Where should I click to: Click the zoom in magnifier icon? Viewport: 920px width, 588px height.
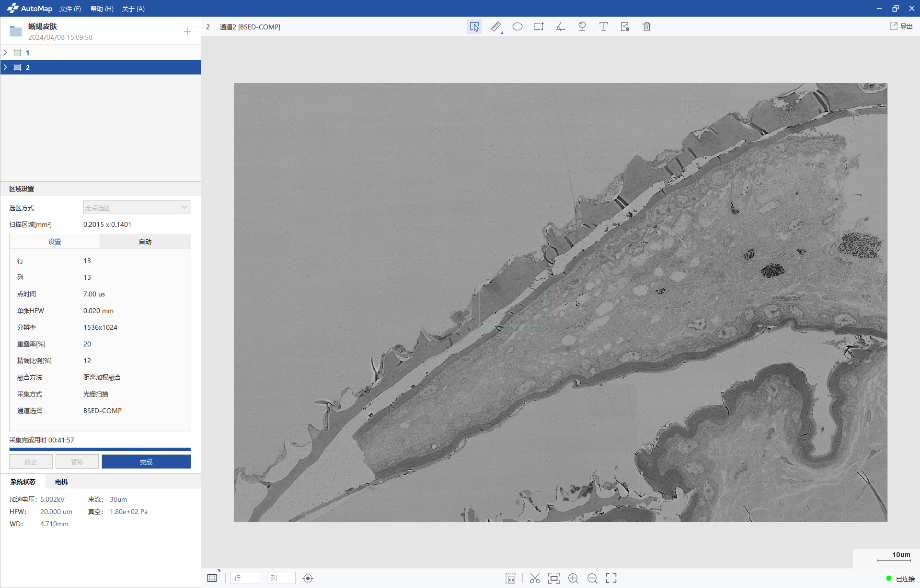point(573,578)
